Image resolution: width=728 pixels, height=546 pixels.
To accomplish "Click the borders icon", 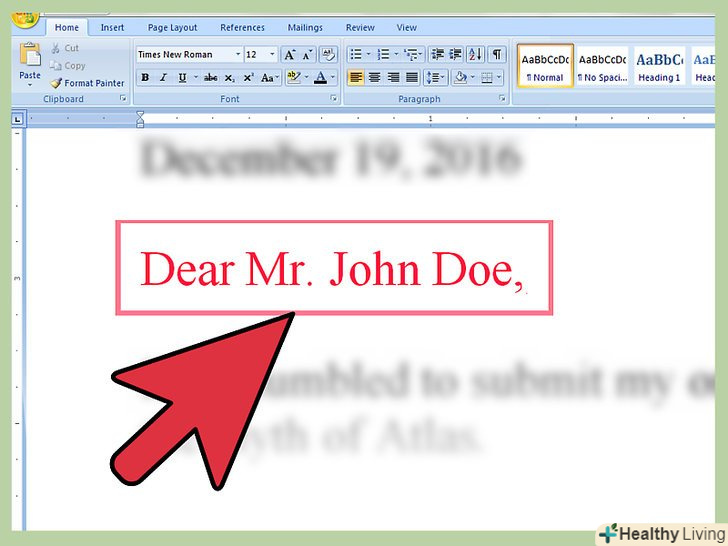I will coord(487,78).
